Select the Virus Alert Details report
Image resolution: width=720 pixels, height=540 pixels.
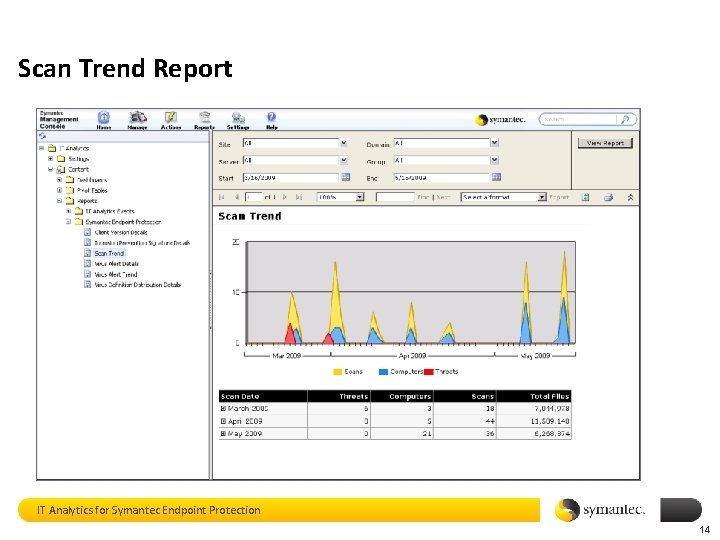pos(116,264)
